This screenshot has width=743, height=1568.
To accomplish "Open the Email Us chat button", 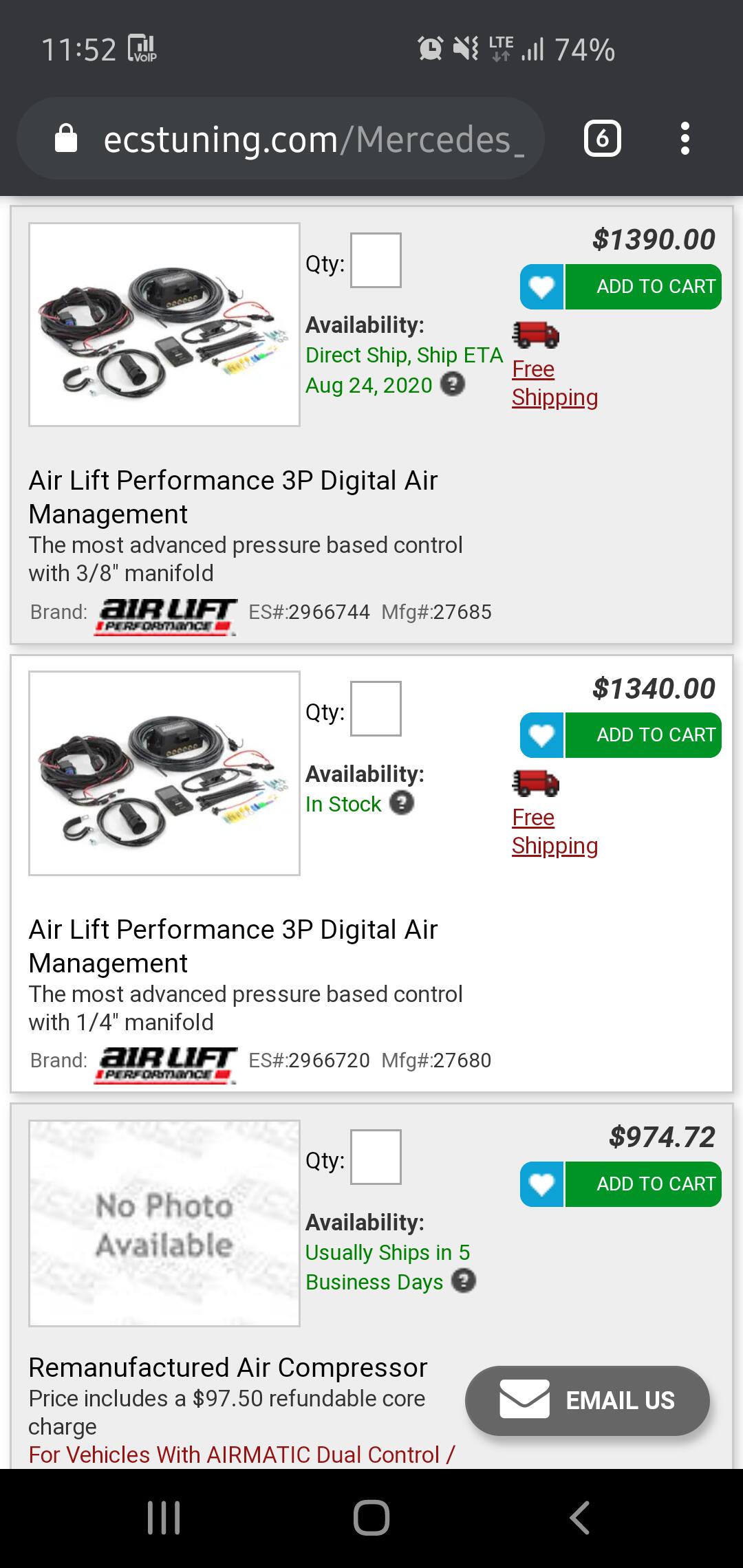I will tap(587, 1401).
